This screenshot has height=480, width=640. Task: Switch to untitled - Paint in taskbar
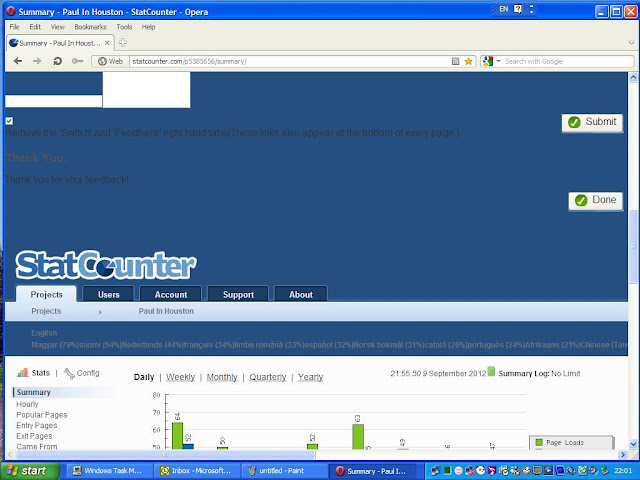283,471
